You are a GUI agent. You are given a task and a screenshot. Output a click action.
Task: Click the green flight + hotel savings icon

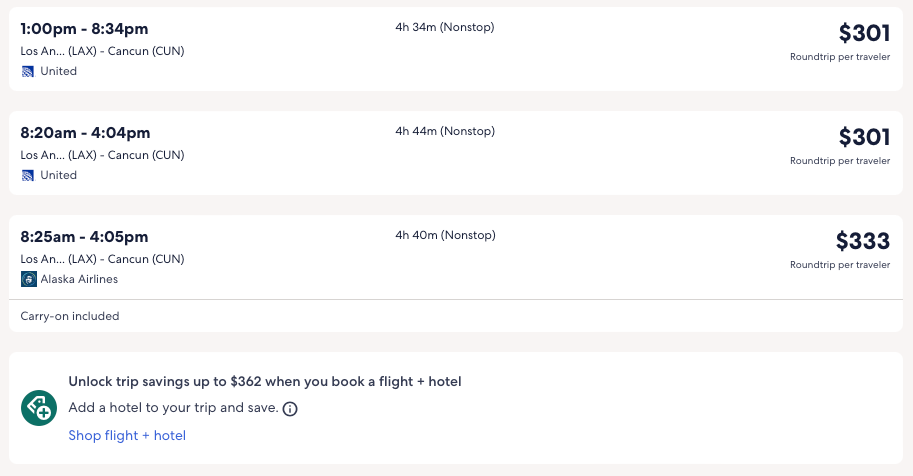[x=39, y=408]
